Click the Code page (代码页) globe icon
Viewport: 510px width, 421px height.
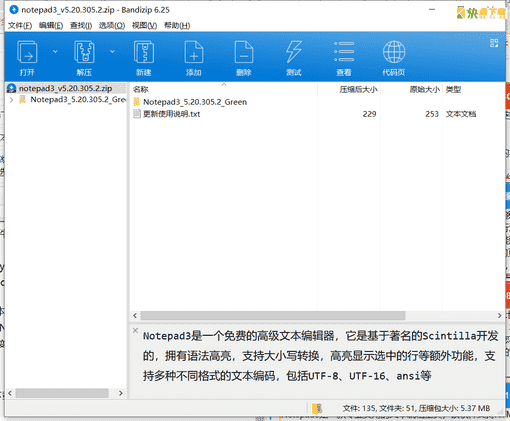394,52
